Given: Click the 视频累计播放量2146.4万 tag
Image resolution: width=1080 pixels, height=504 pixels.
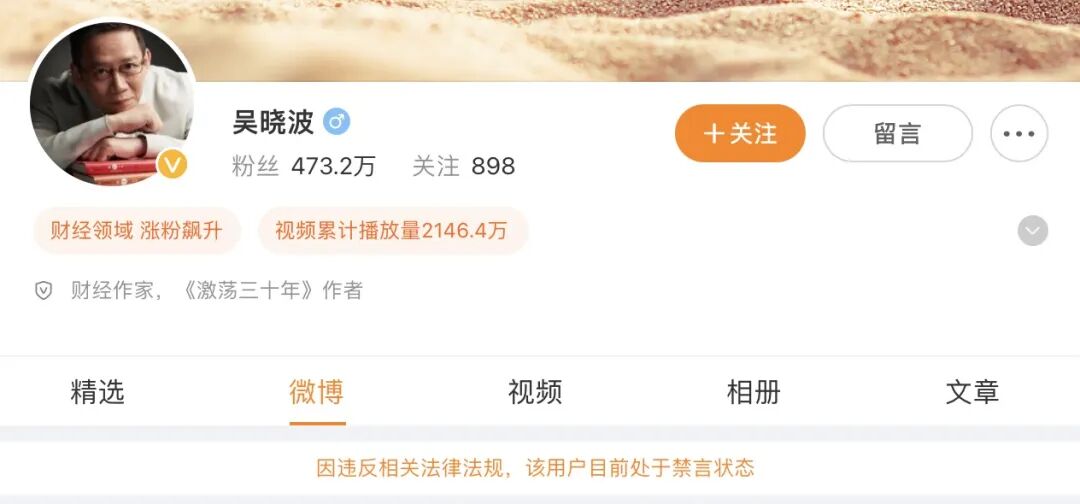Looking at the screenshot, I should point(392,231).
